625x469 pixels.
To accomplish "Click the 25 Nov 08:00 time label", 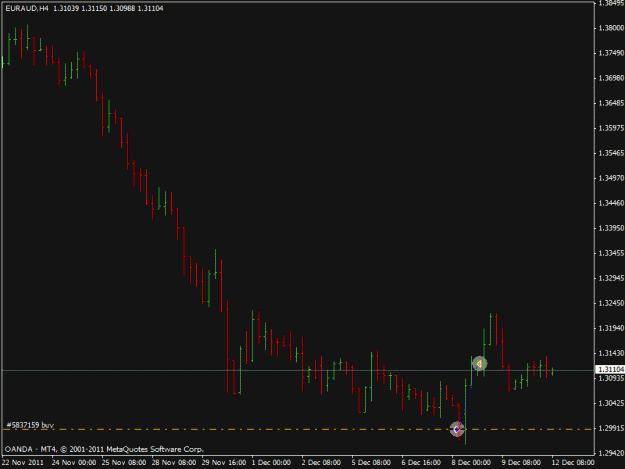I will coord(124,463).
